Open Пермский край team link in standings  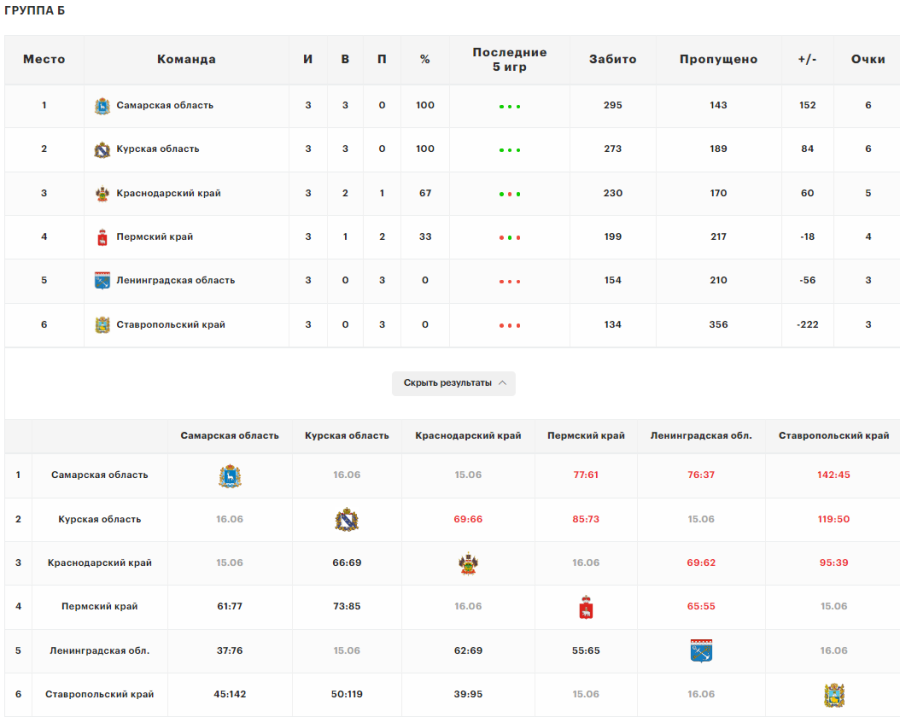point(154,237)
